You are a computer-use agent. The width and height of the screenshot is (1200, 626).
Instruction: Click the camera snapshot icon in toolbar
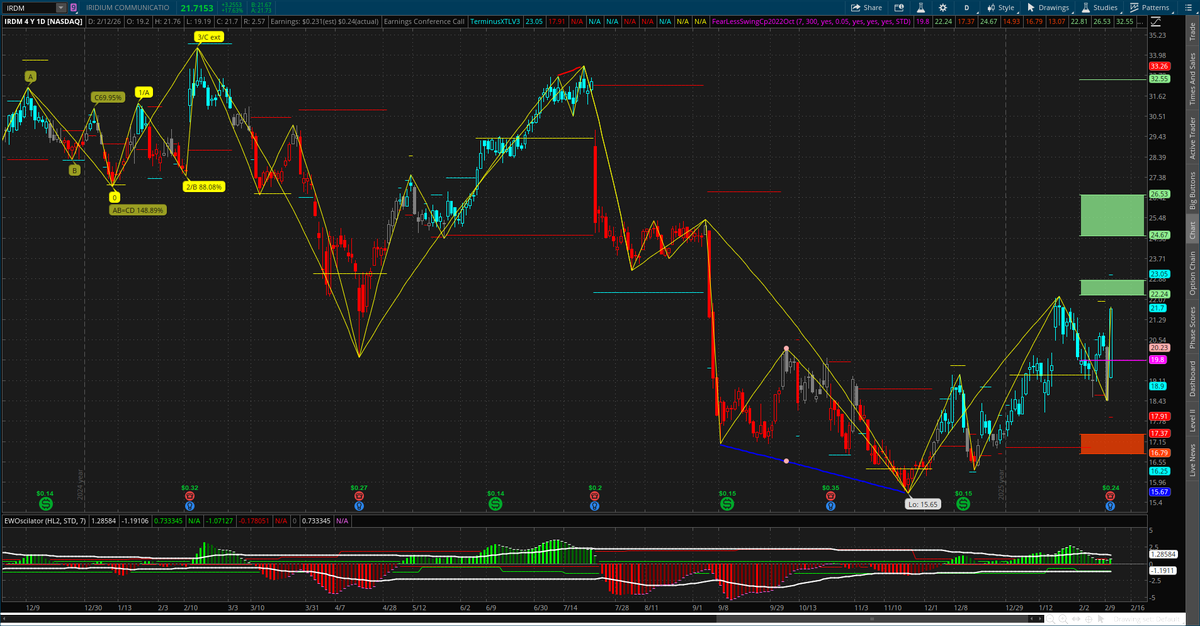[899, 7]
